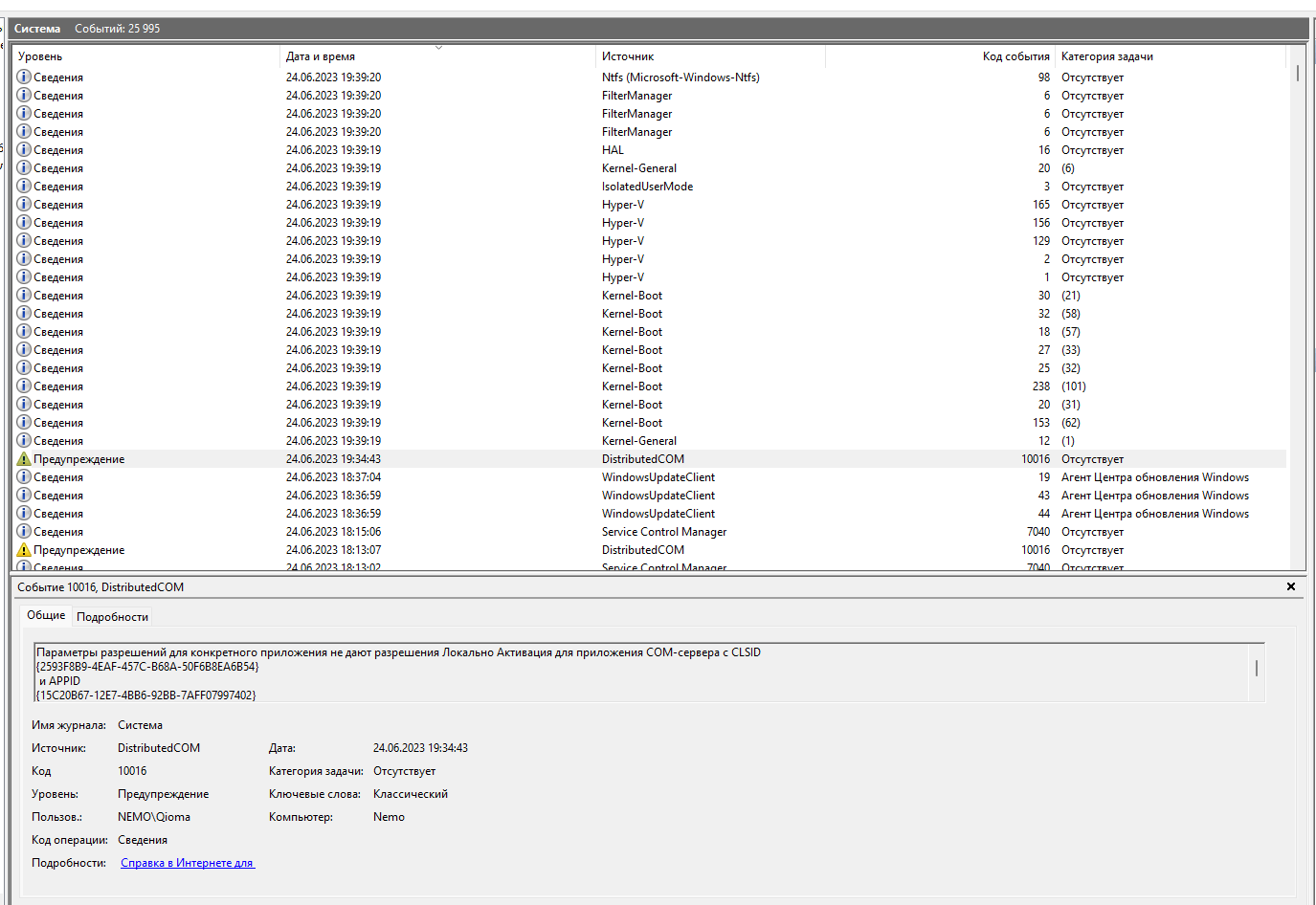Click the sort arrow above Дата и время
This screenshot has width=1316, height=905.
pyautogui.click(x=438, y=47)
